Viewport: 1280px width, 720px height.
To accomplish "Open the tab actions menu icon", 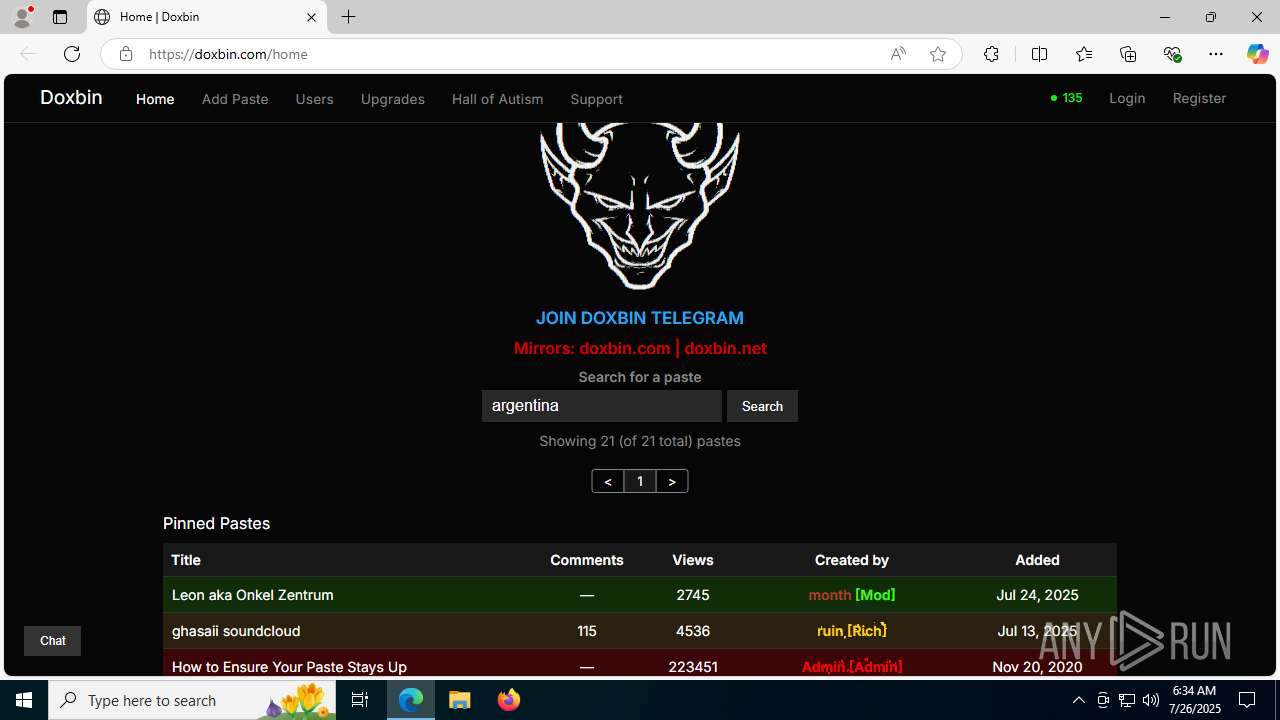I will pos(60,17).
